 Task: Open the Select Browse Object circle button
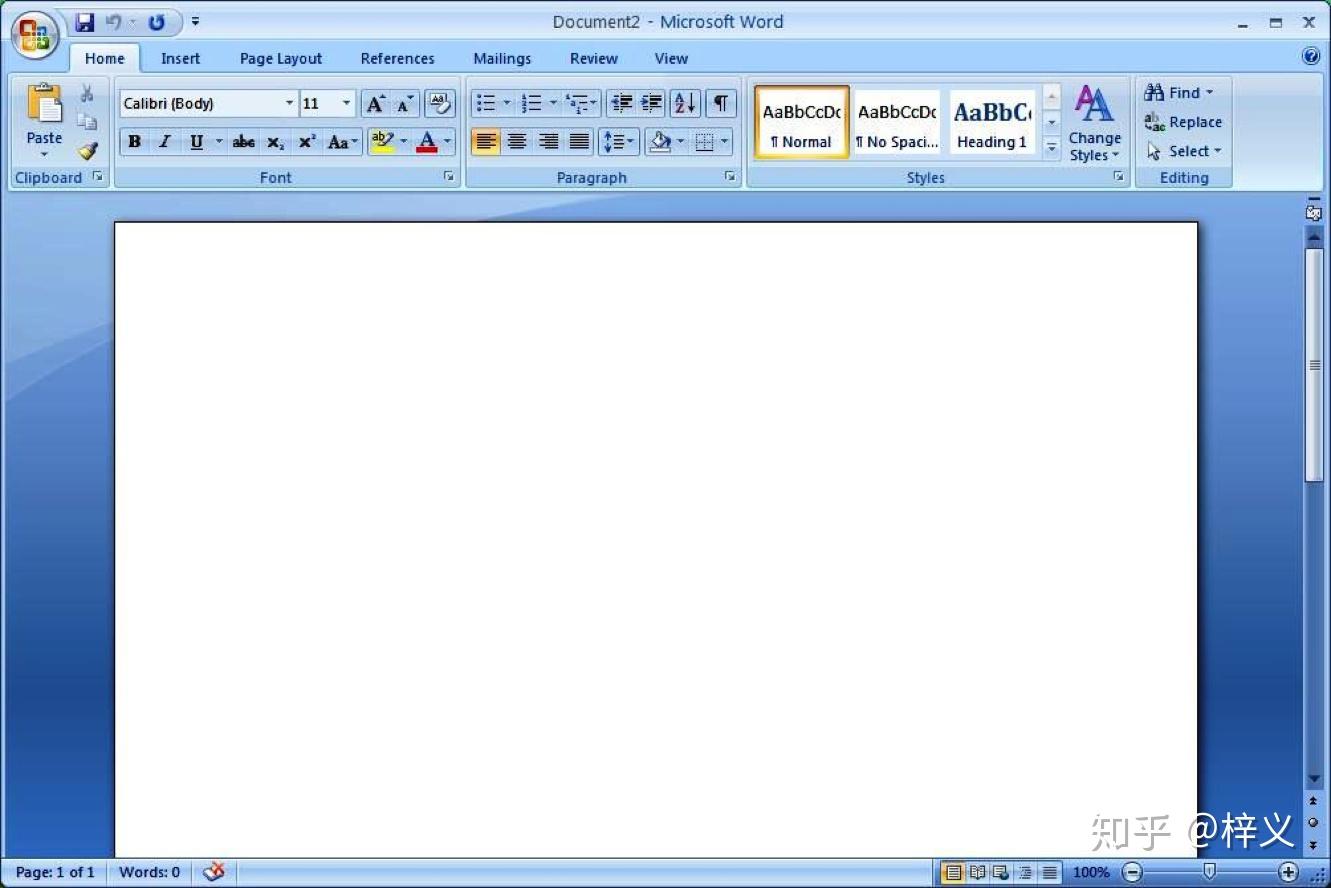(1313, 823)
